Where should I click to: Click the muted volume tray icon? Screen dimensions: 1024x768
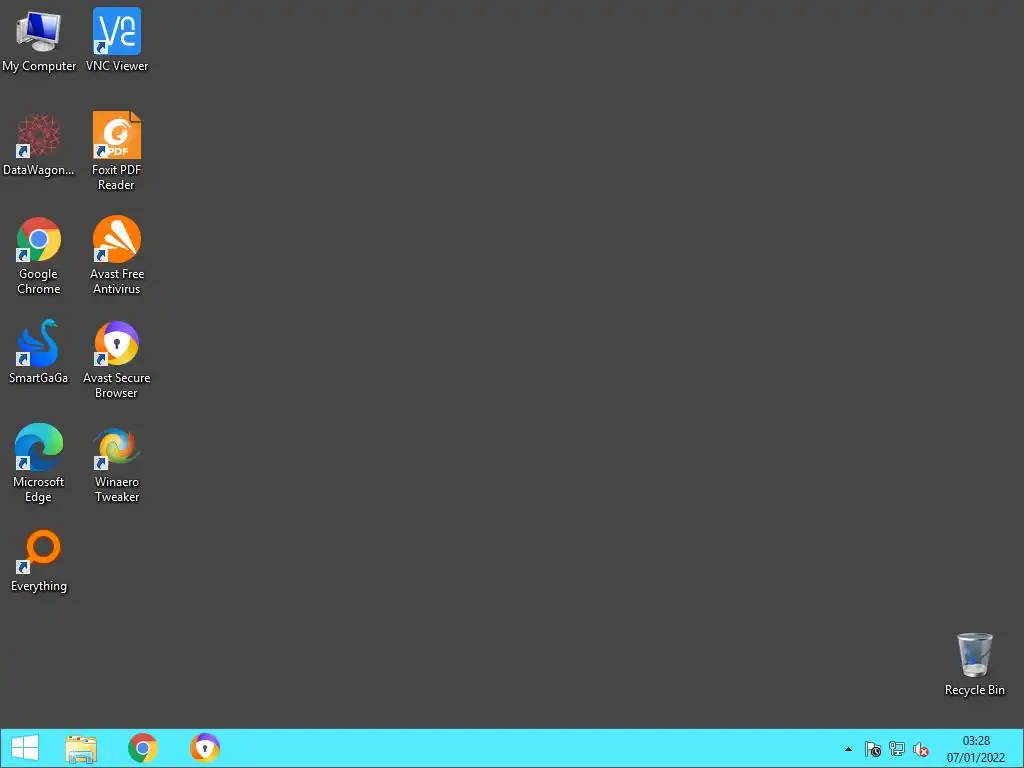921,749
